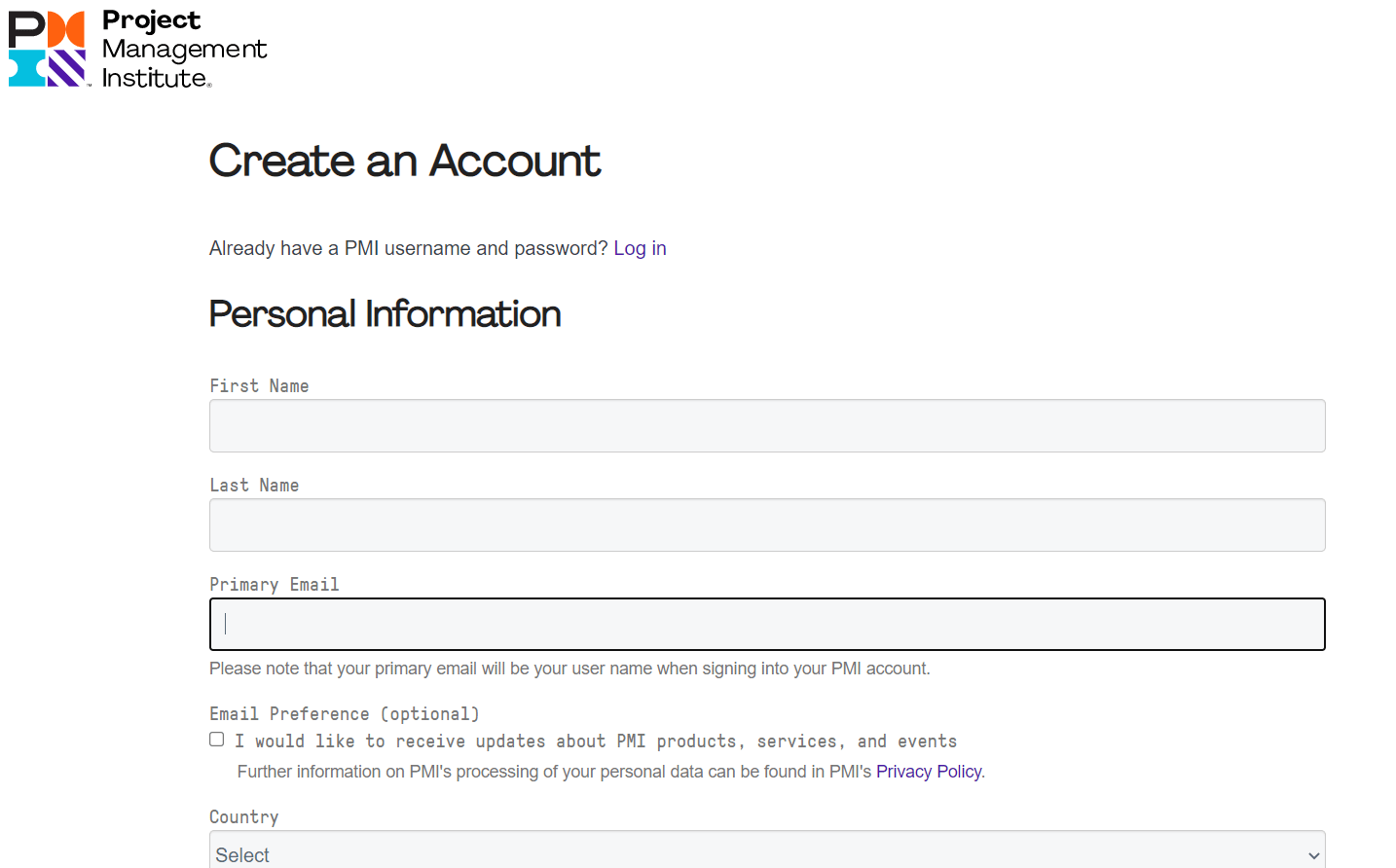Click the 'First Name' label
The image size is (1396, 868).
coord(259,385)
